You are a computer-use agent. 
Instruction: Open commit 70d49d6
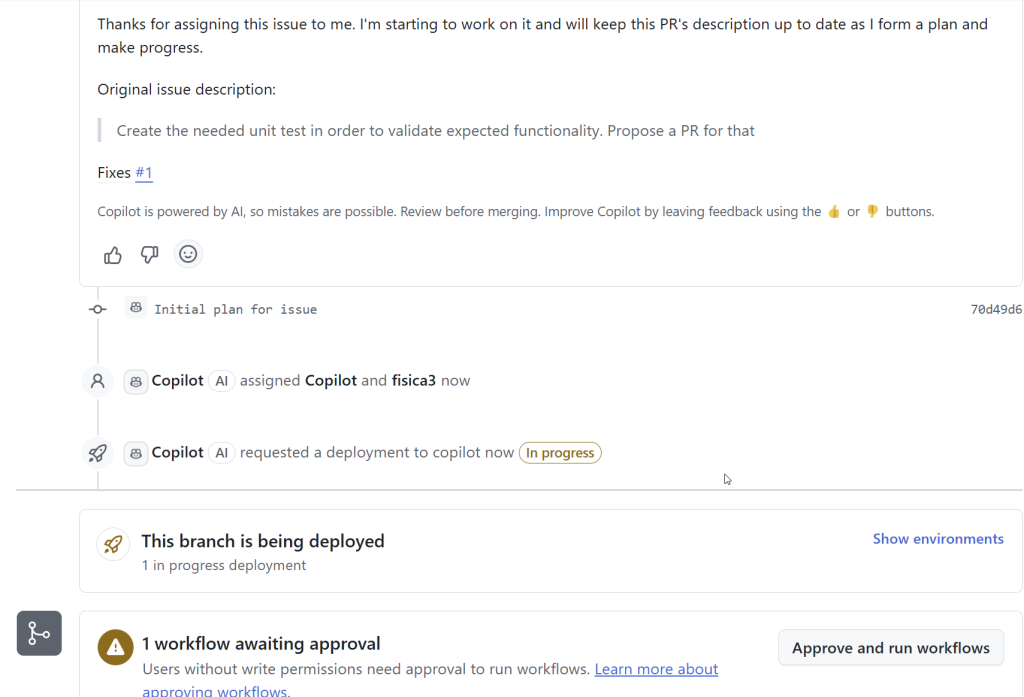996,310
